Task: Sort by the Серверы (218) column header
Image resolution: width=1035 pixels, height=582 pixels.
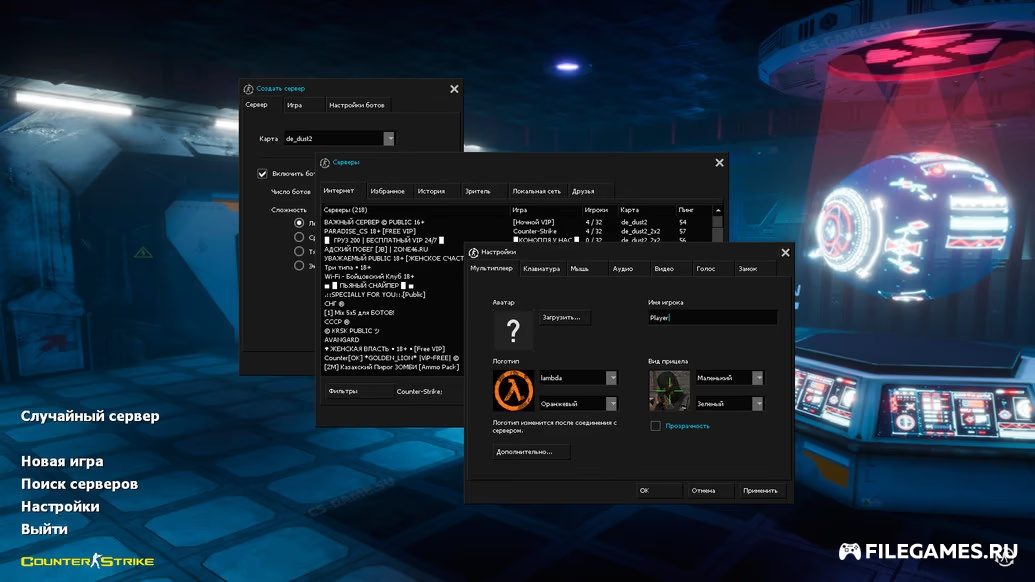Action: [415, 210]
